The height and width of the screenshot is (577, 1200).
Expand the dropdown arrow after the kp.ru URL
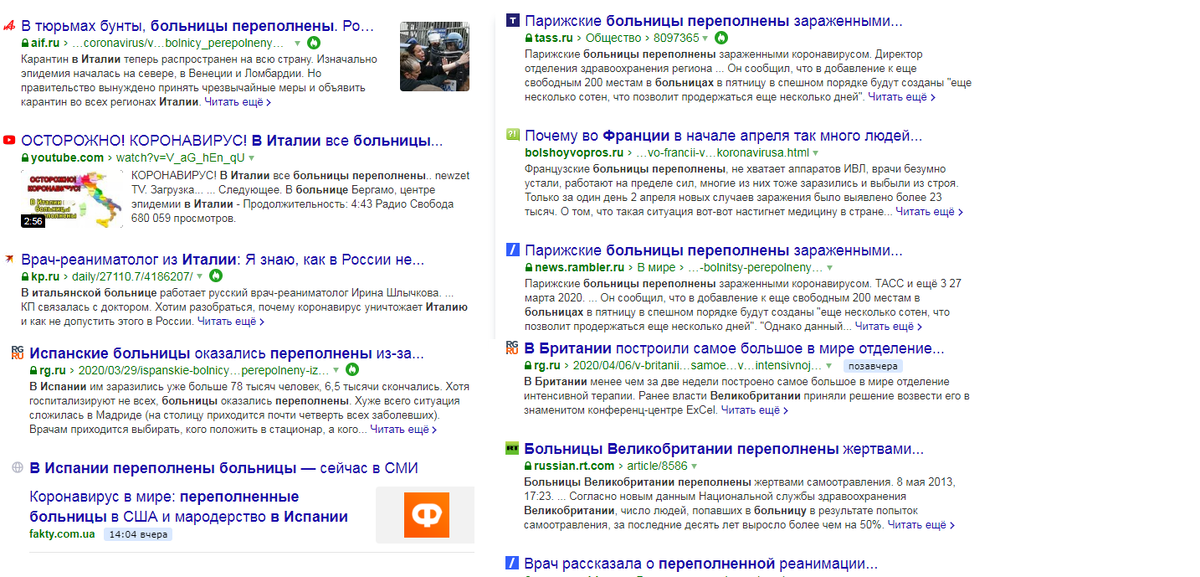(x=200, y=276)
